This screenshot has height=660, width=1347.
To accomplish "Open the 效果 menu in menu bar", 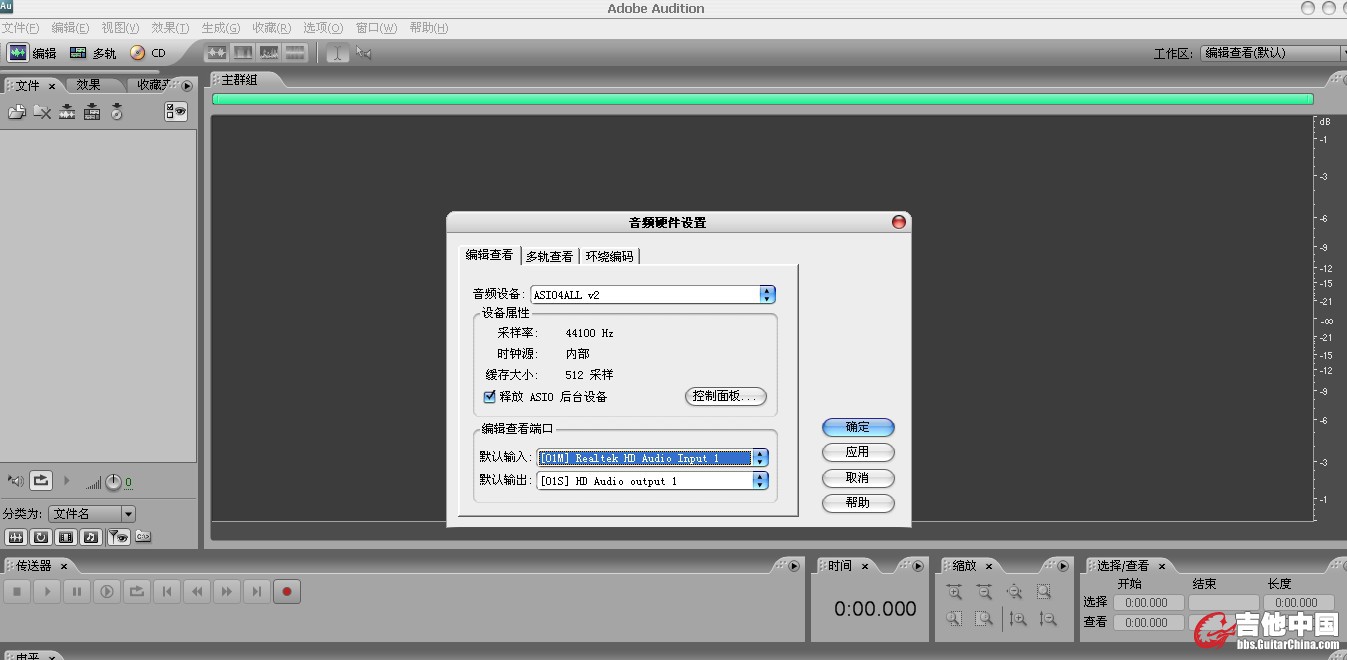I will pyautogui.click(x=170, y=28).
